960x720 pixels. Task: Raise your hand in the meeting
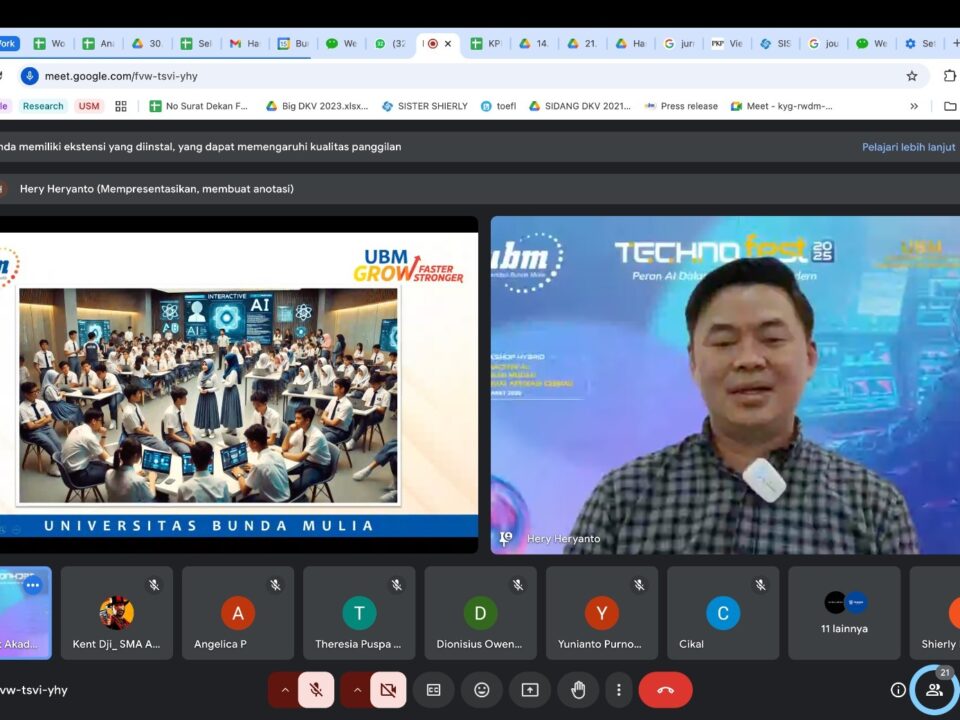click(x=578, y=690)
